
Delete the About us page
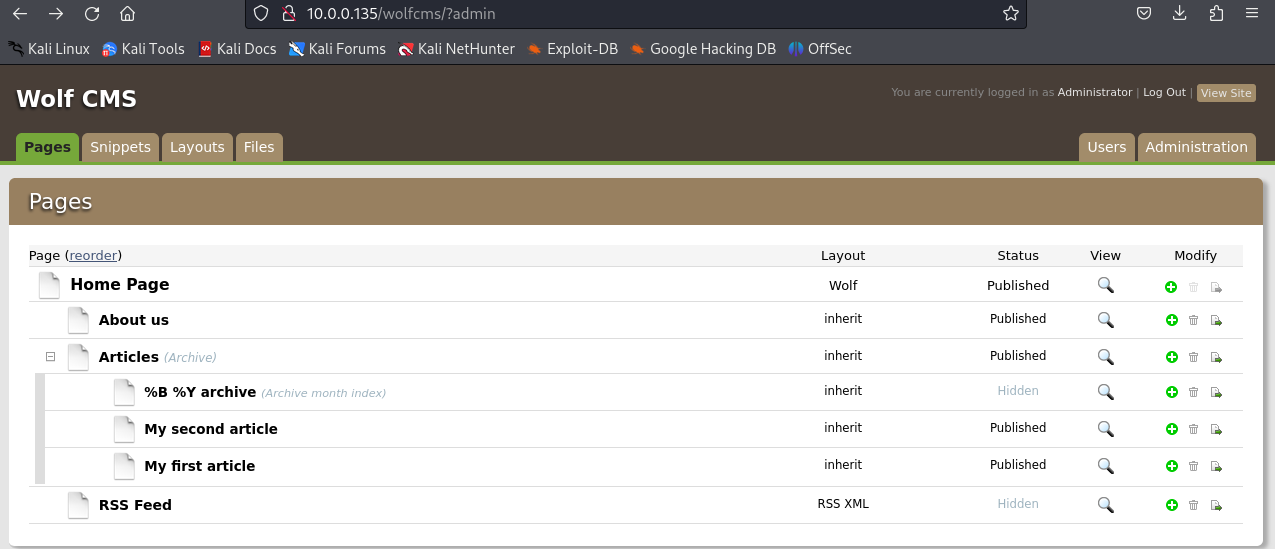point(1193,321)
